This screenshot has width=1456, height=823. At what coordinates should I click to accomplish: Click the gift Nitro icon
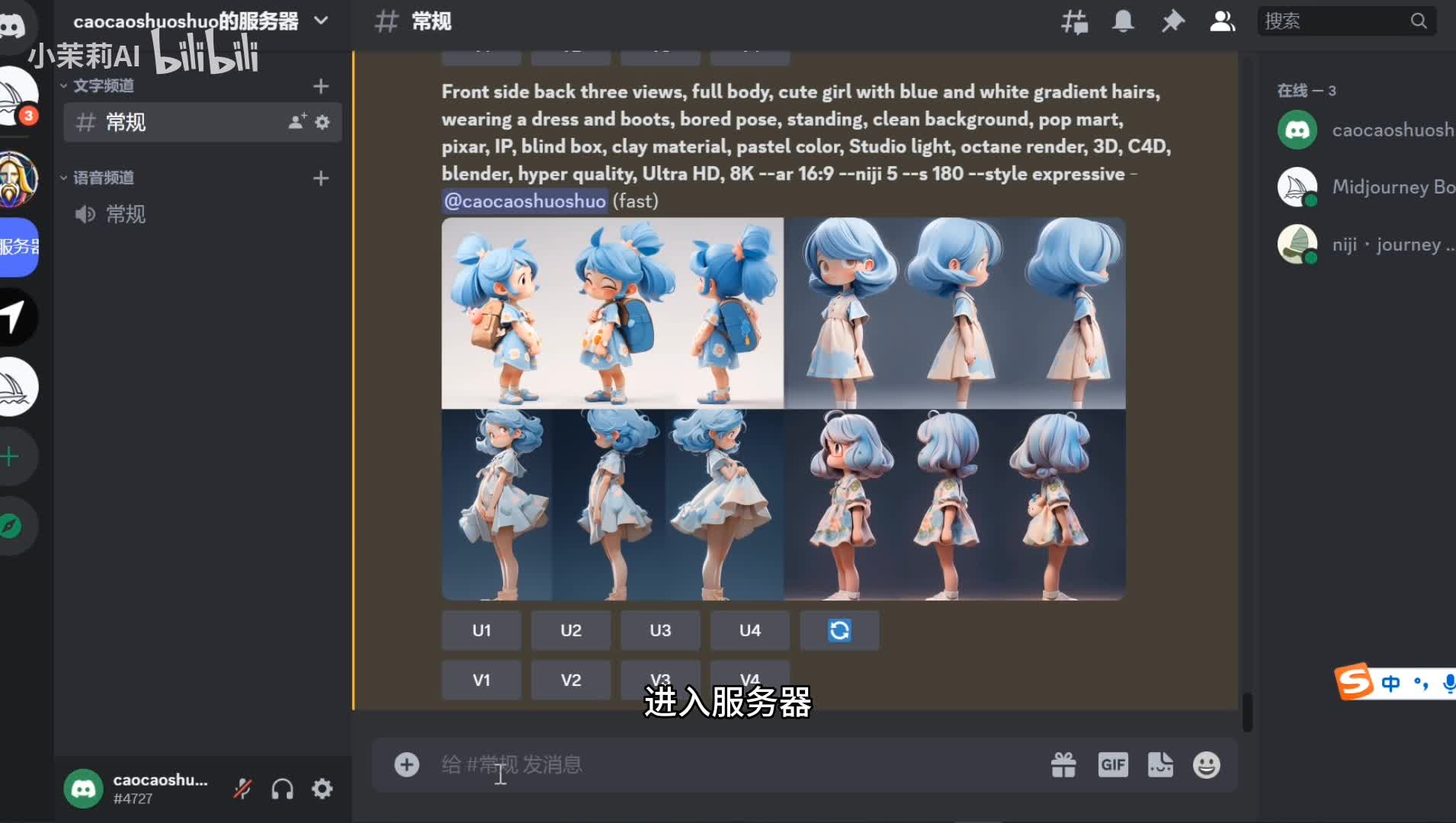click(1063, 765)
